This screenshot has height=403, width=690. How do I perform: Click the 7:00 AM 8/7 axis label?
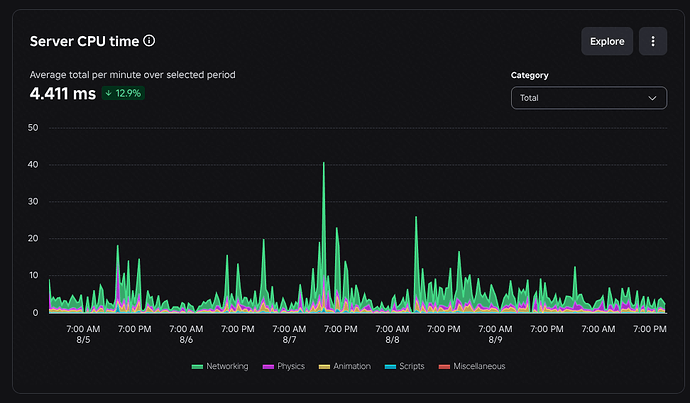click(289, 334)
